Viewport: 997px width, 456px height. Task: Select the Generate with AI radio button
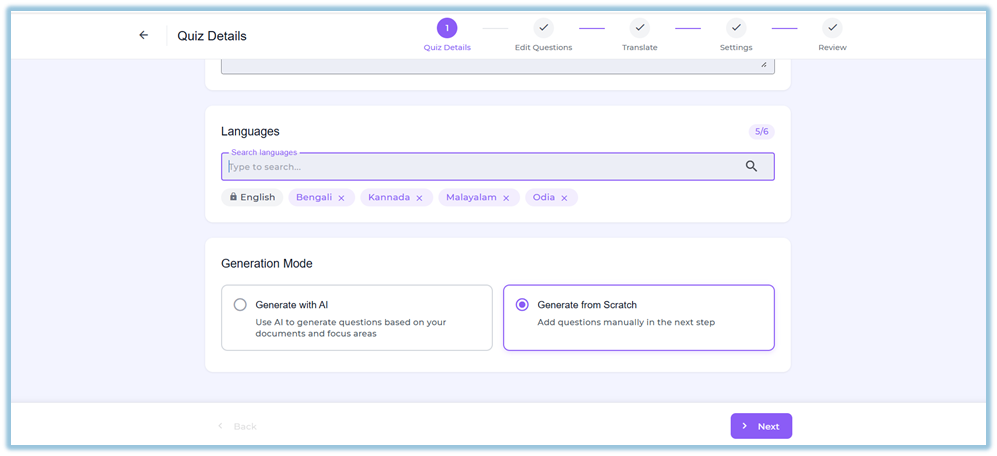240,305
